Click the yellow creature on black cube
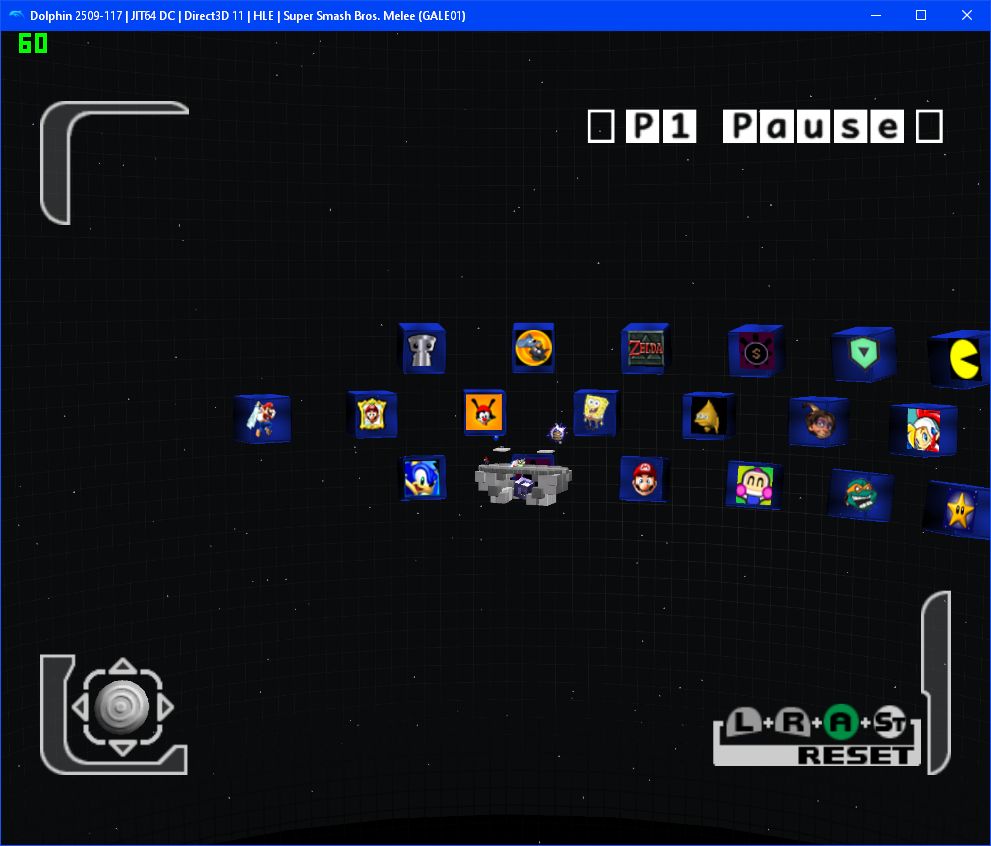 (x=708, y=416)
